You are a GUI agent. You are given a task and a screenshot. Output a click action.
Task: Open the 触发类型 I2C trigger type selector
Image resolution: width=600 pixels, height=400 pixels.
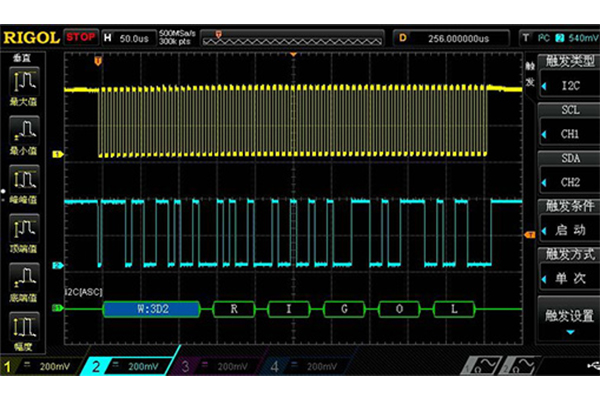[565, 74]
